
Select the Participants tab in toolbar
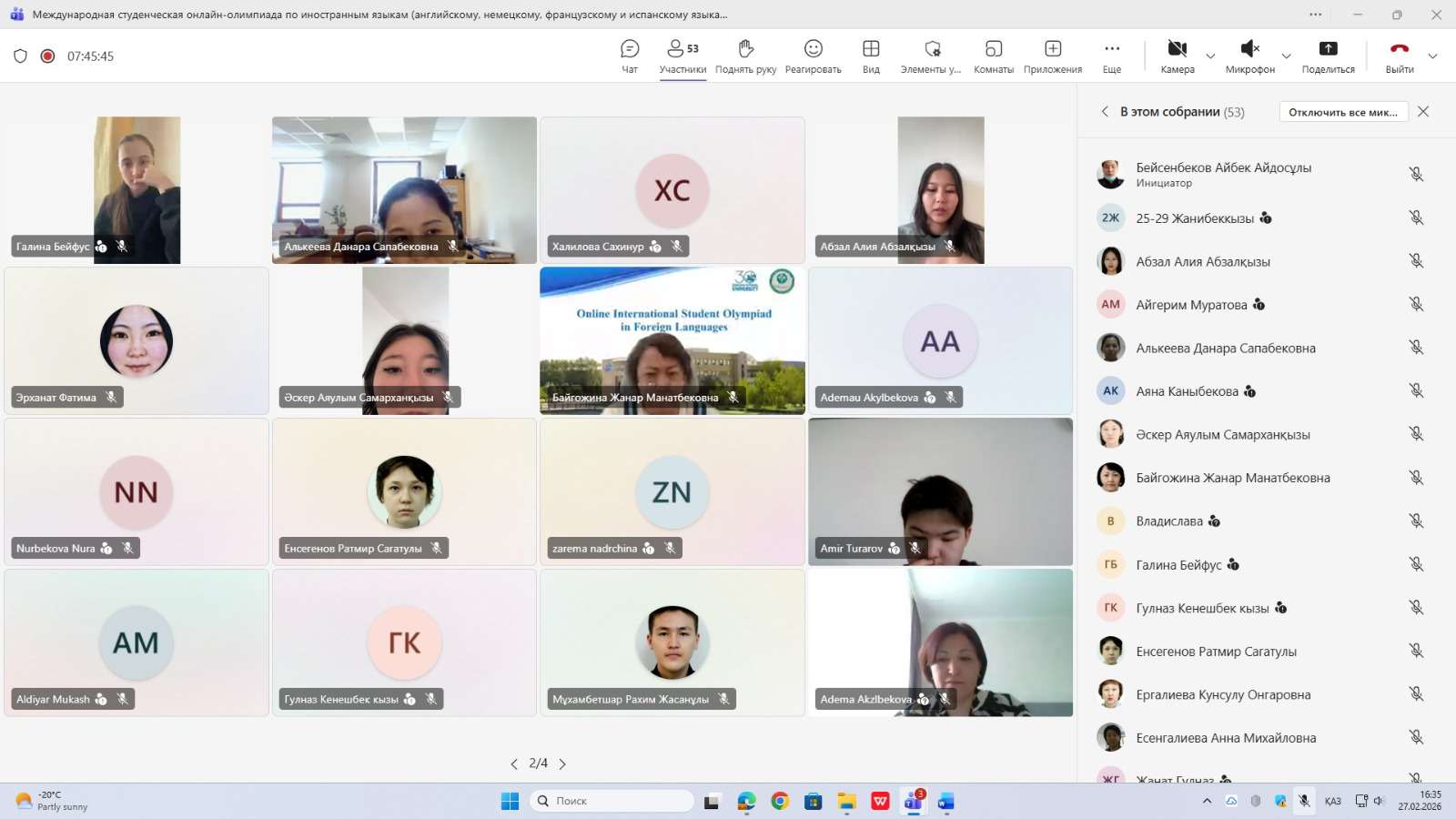(x=682, y=56)
